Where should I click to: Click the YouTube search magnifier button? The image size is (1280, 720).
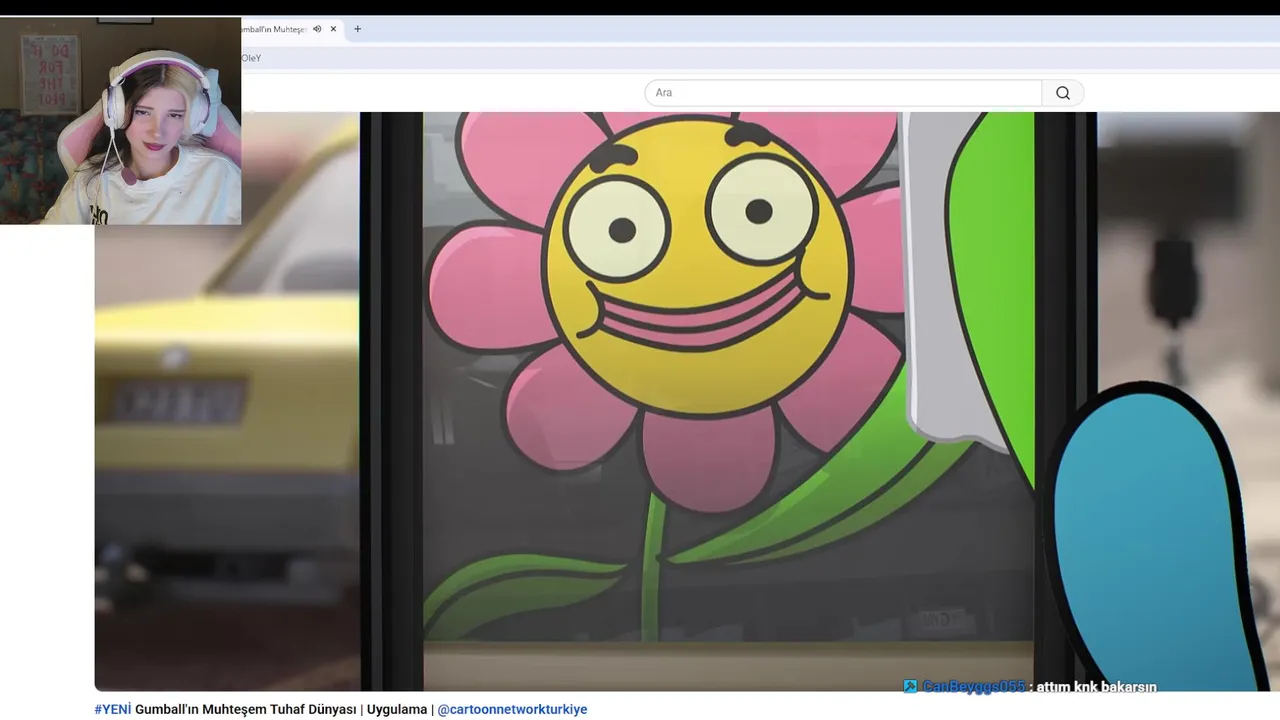1062,93
